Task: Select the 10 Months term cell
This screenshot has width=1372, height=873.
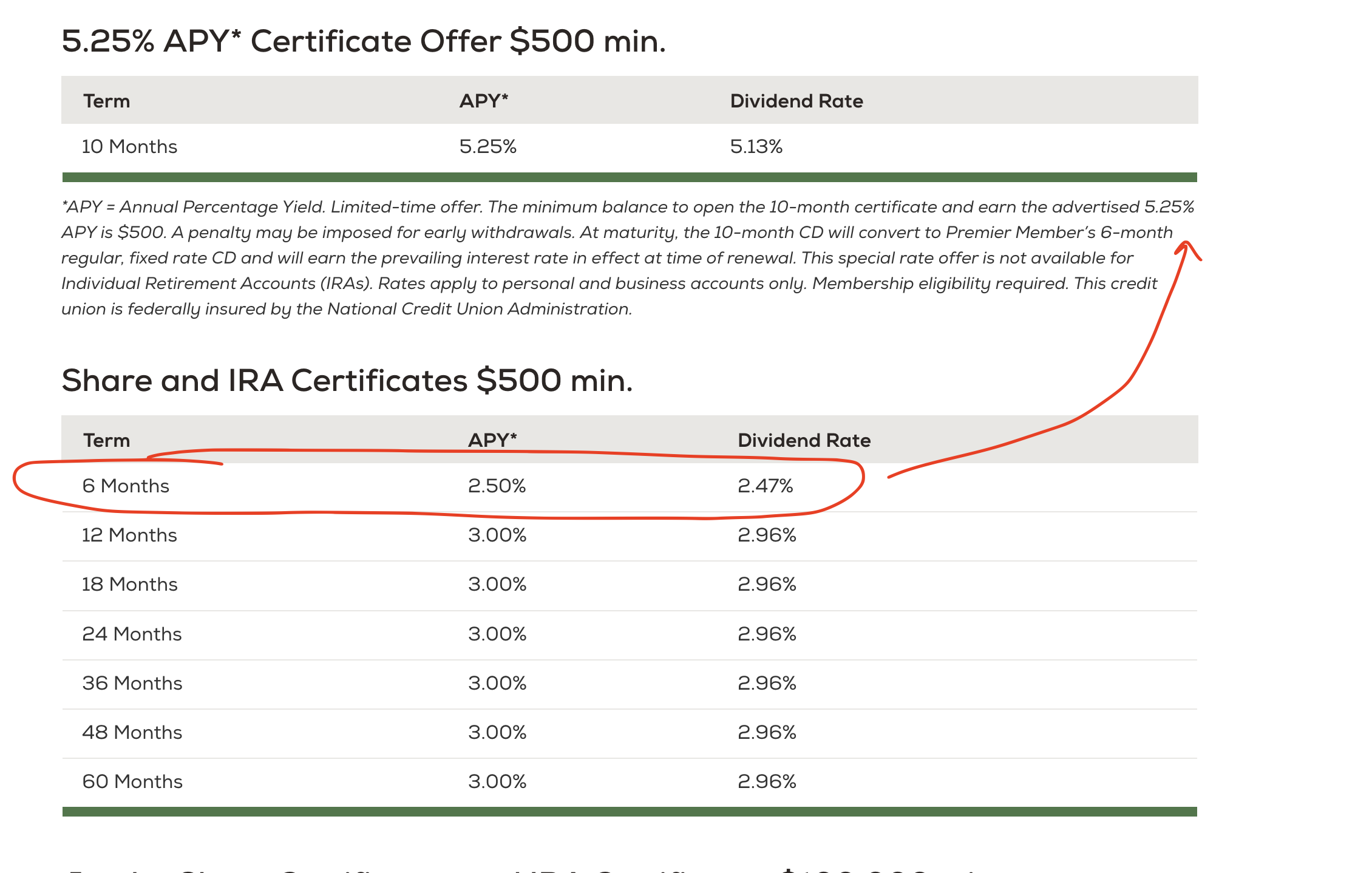Action: click(x=129, y=147)
